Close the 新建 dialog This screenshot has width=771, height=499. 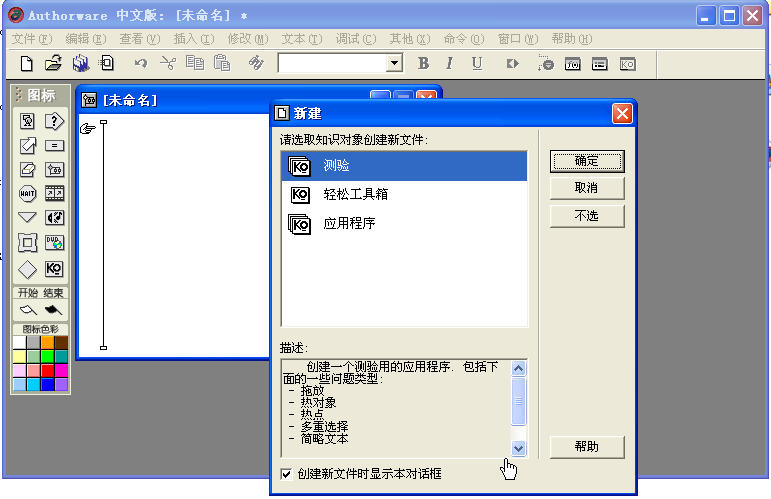622,114
